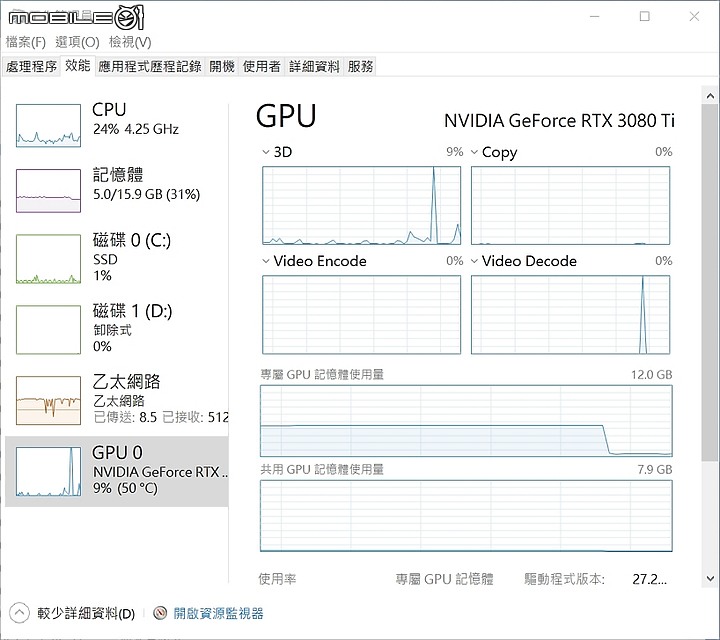Click the 乙太網路 heading in sidebar
This screenshot has width=720, height=640.
[x=126, y=382]
